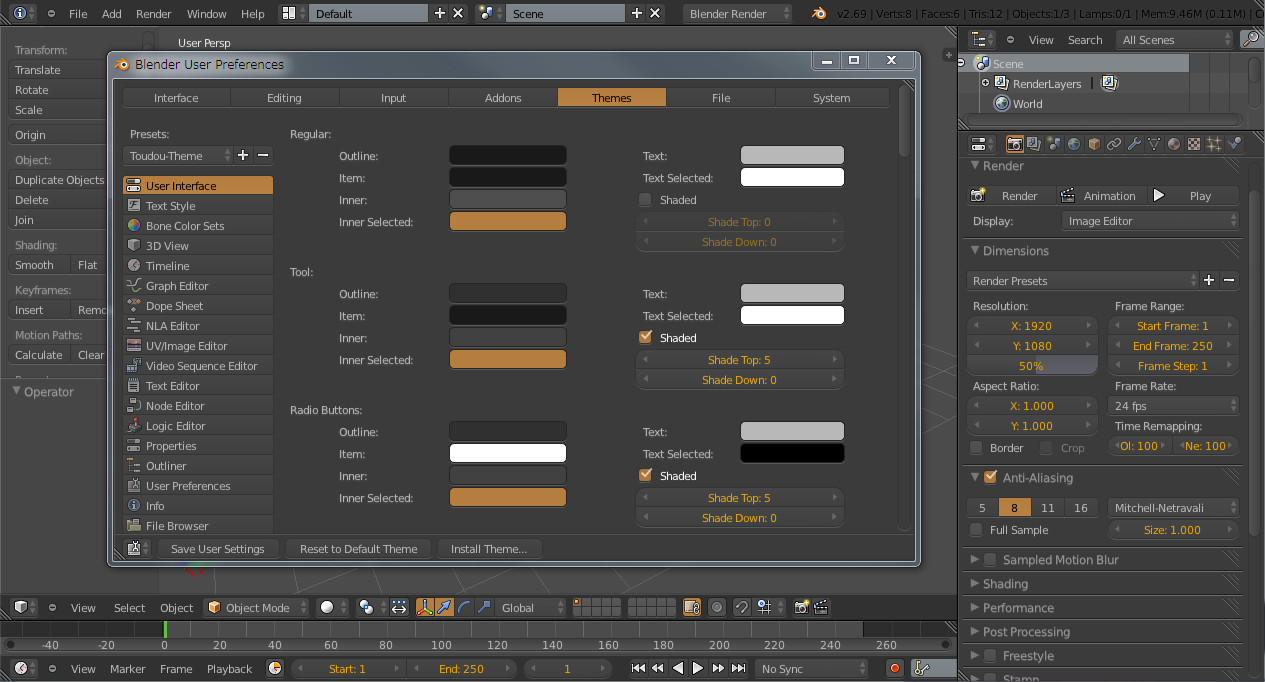Enable Shaded checkbox under Regular
The width and height of the screenshot is (1265, 682).
click(645, 200)
